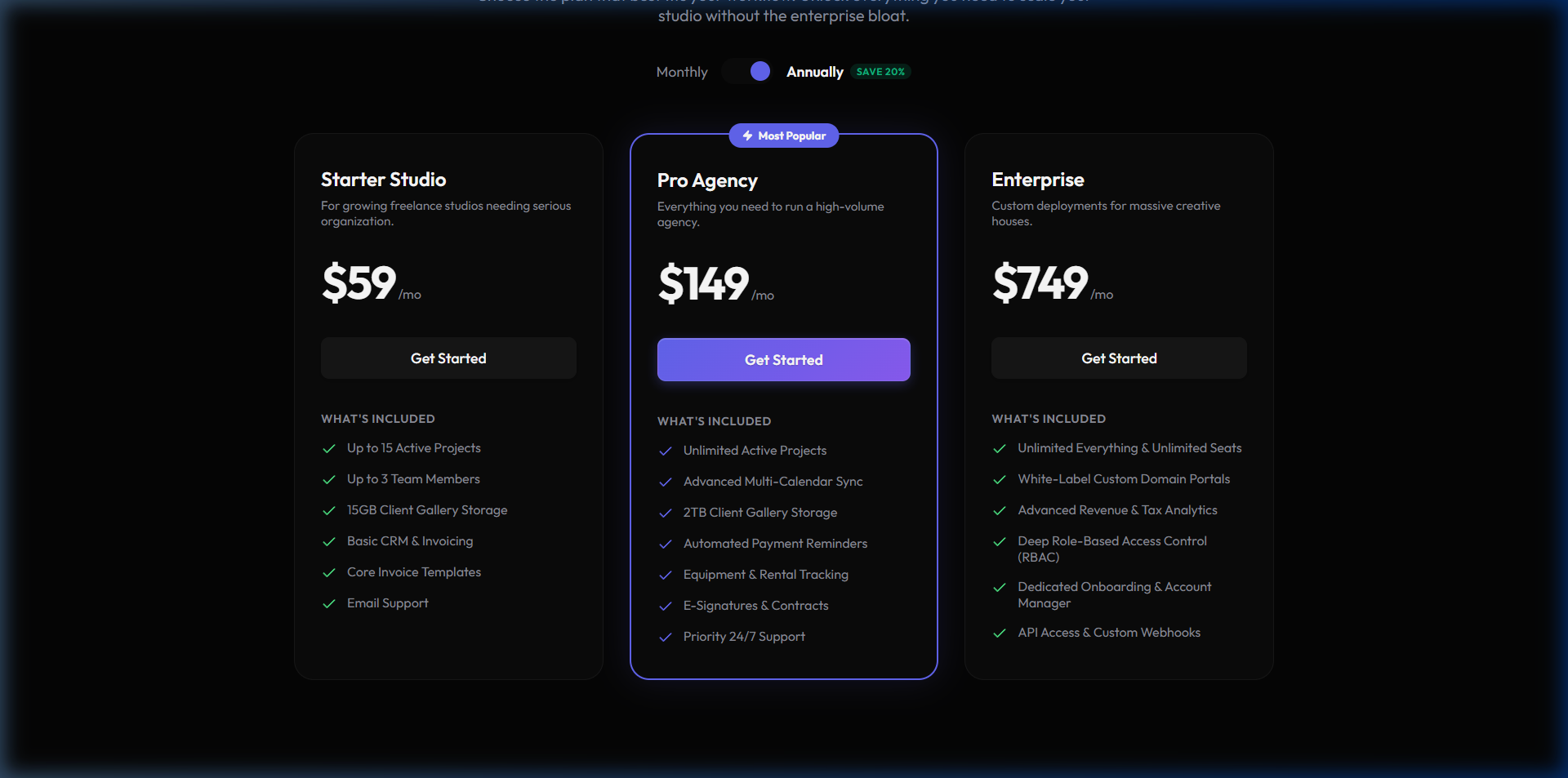Select the Starter Studio plan heading
The image size is (1568, 778).
coord(383,180)
